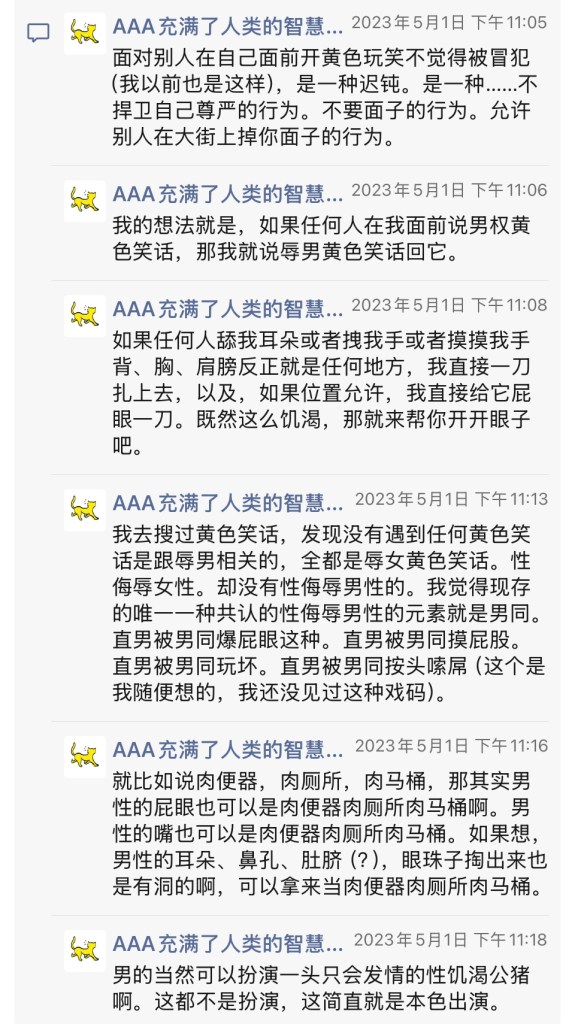Open avatar of the 11:18 post
This screenshot has width=575, height=1024.
coord(85,950)
